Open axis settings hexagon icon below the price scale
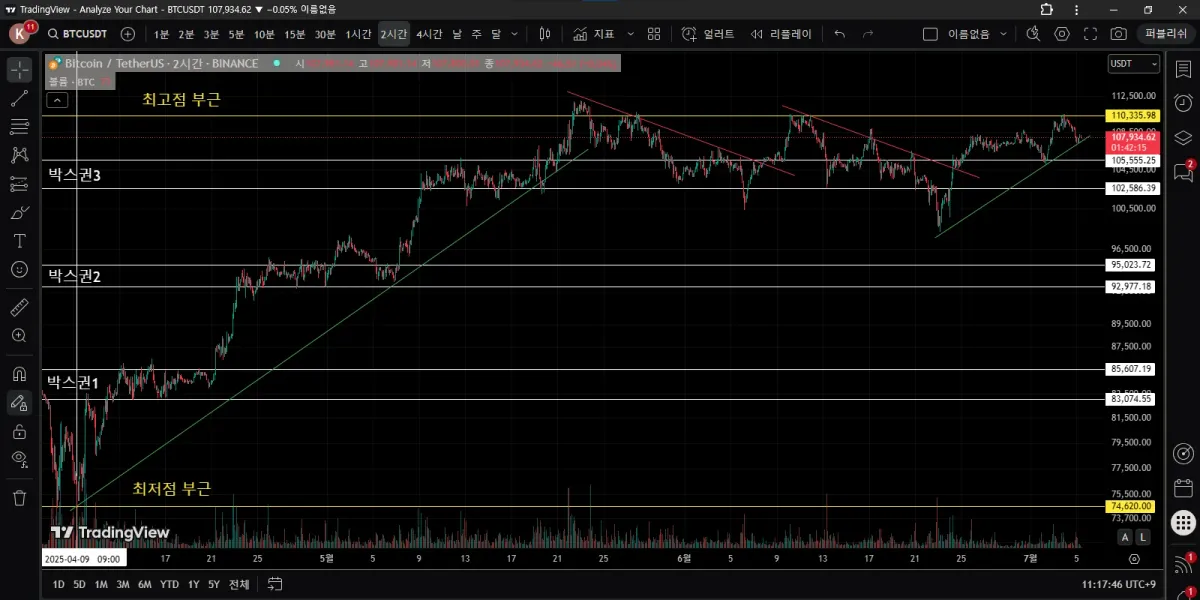This screenshot has height=600, width=1200. 1134,559
